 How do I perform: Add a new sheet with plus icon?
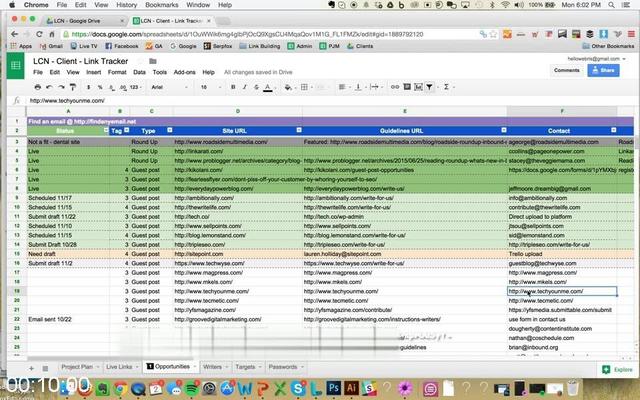tap(31, 368)
